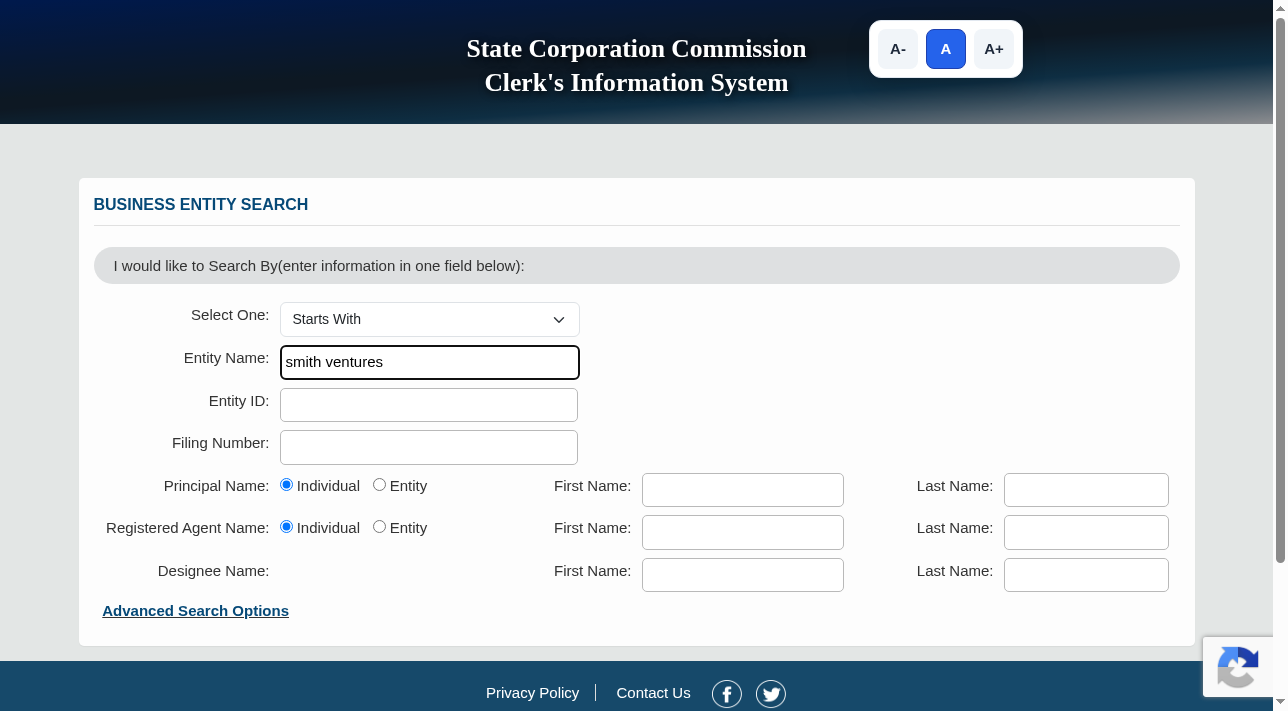Open Advanced Search Options link
The height and width of the screenshot is (711, 1288).
coord(196,611)
